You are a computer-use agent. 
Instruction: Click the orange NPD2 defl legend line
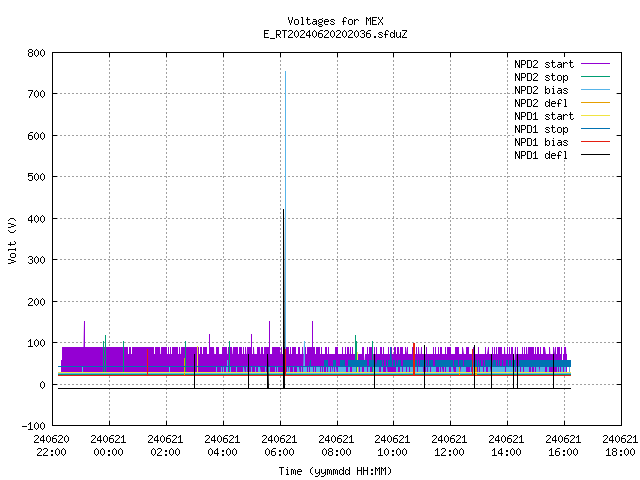pos(595,102)
